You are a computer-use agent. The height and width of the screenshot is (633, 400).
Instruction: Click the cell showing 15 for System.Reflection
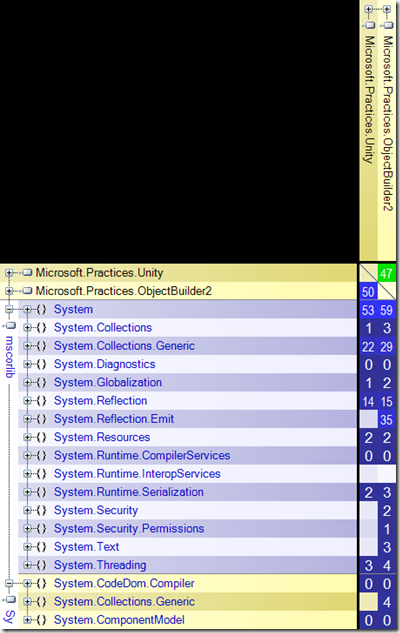pos(387,401)
